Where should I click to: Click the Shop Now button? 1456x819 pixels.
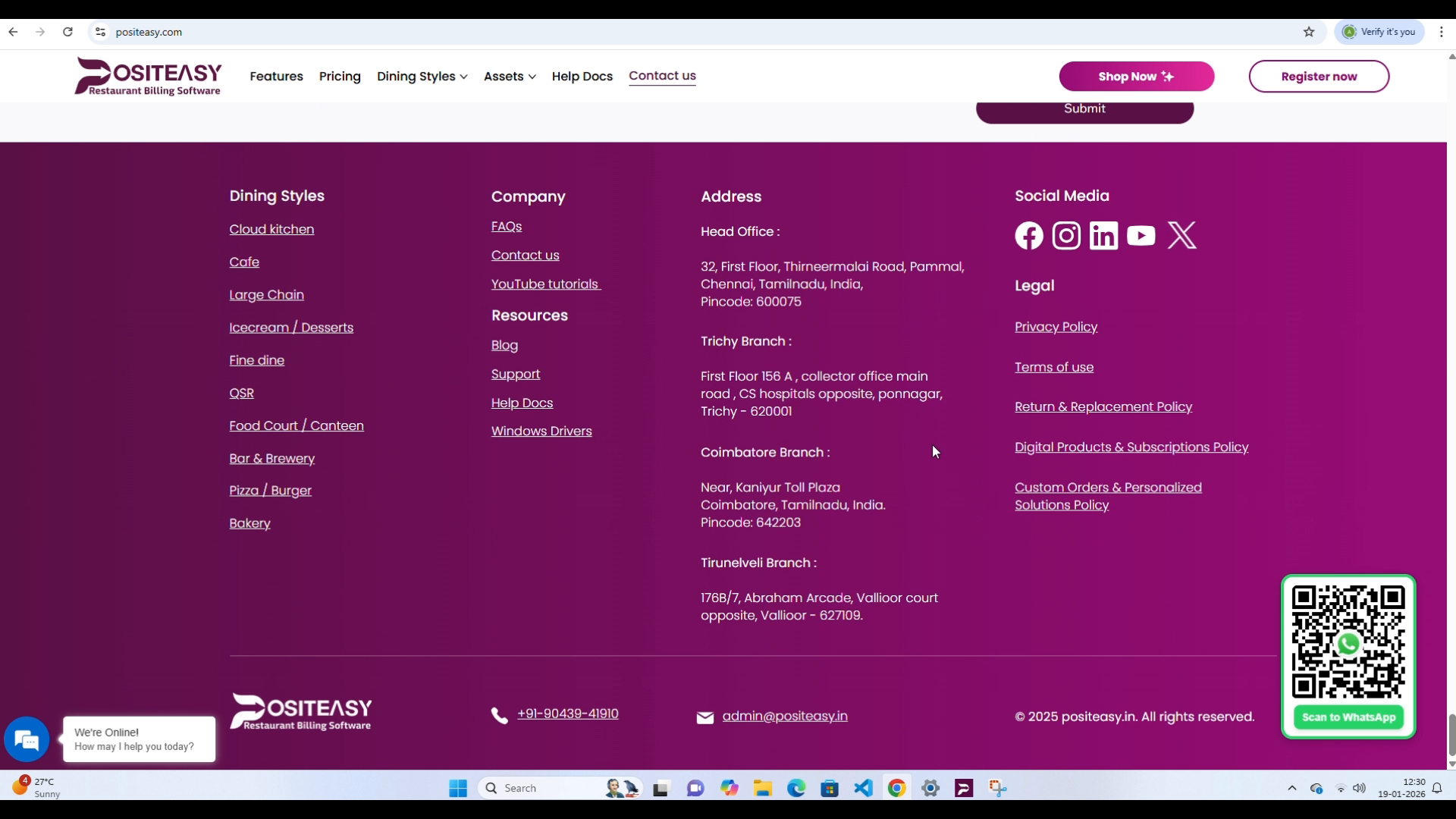(x=1136, y=77)
